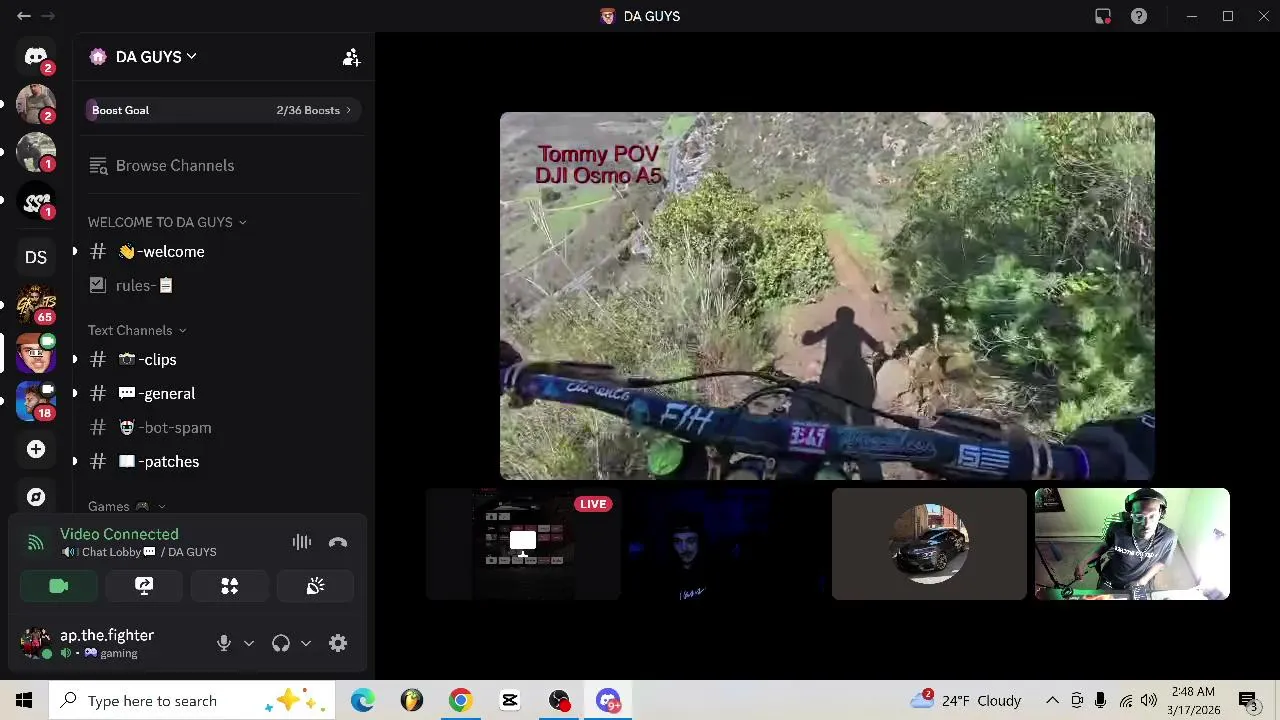Viewport: 1280px width, 720px height.
Task: Open network tray icon
Action: (1126, 701)
